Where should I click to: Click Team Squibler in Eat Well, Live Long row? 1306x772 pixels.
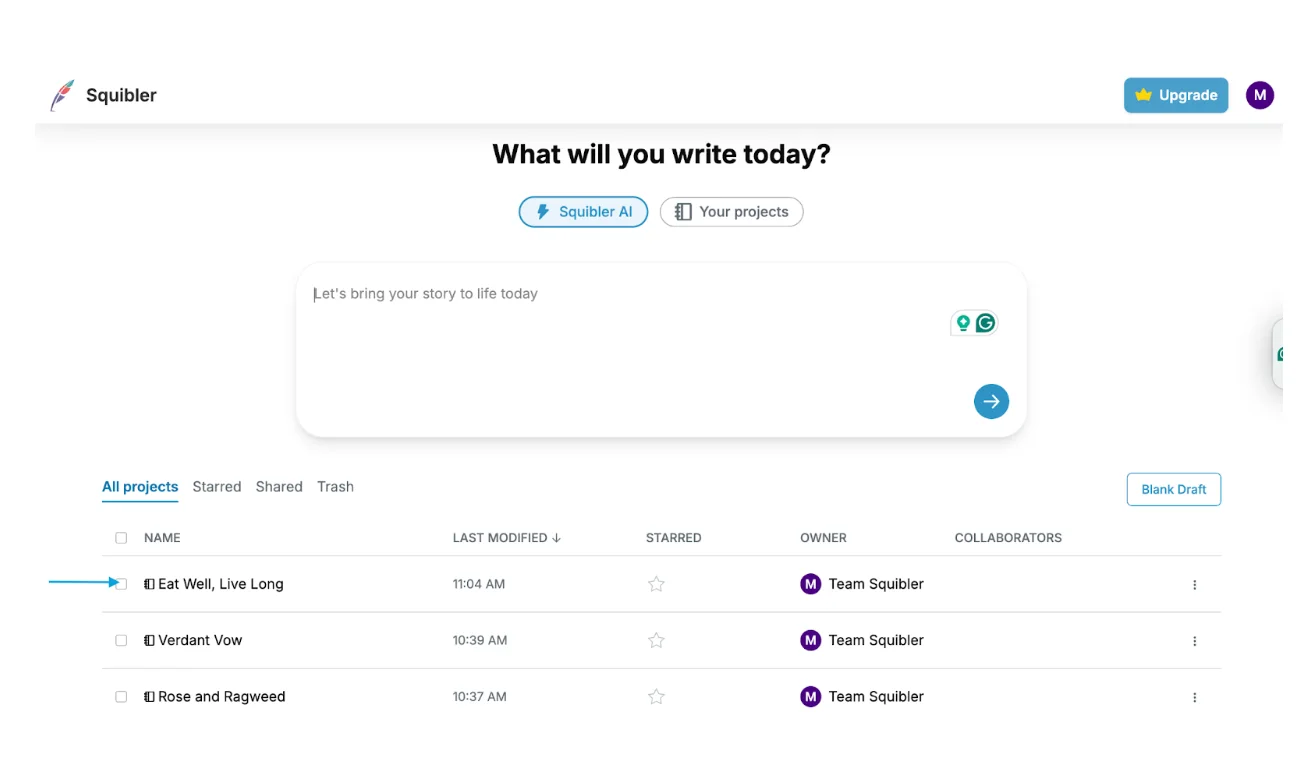[x=876, y=584]
